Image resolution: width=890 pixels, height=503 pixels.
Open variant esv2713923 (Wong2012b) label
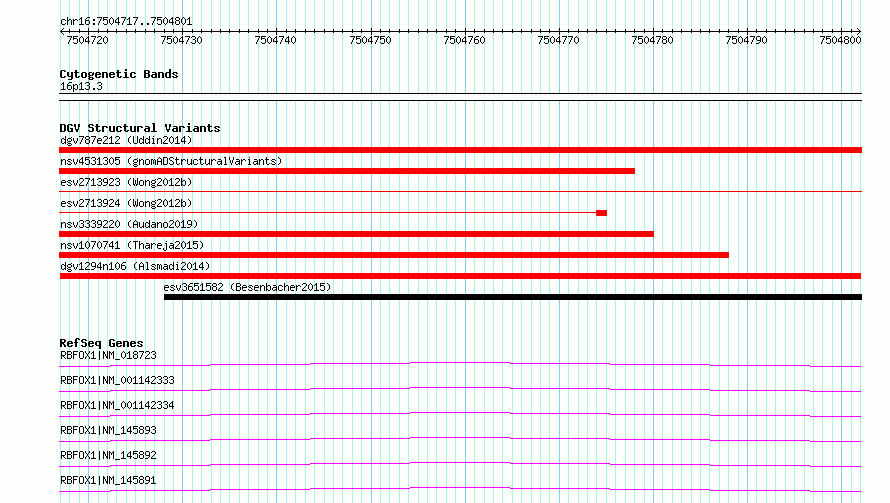(x=126, y=182)
